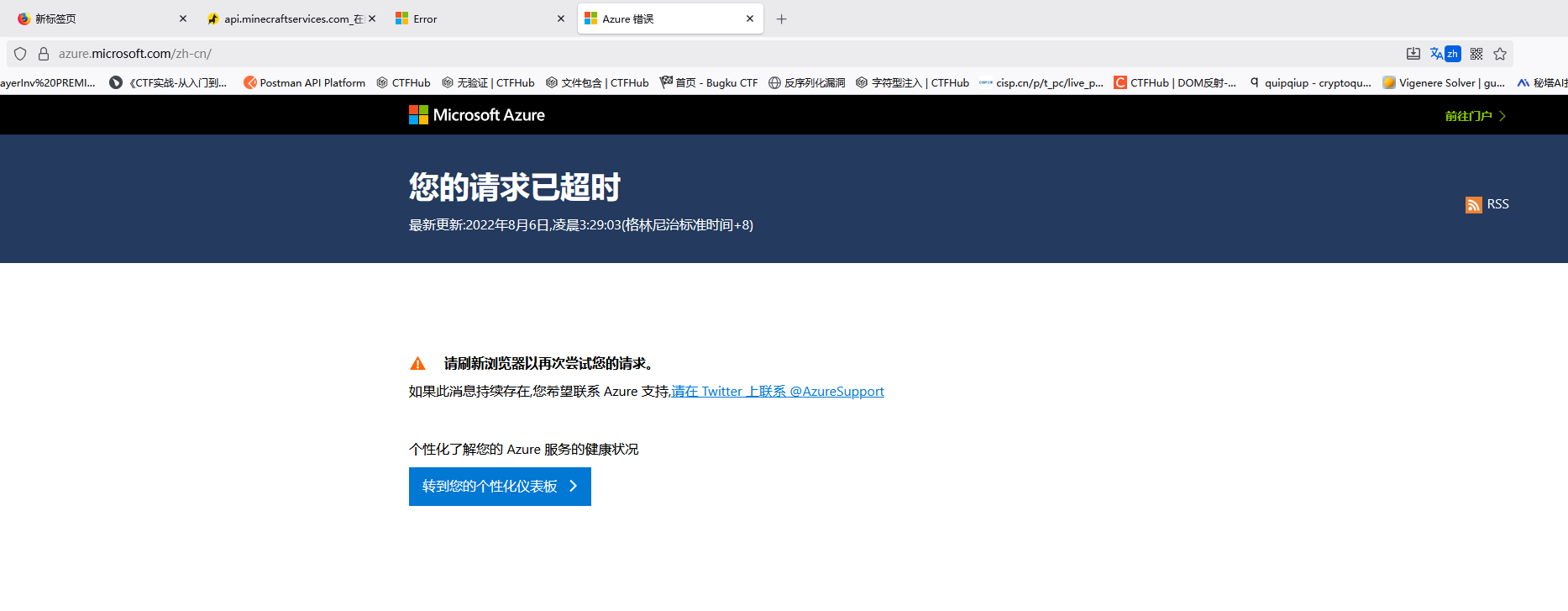Click the shield tracking protection icon
Image resolution: width=1568 pixels, height=611 pixels.
(20, 54)
